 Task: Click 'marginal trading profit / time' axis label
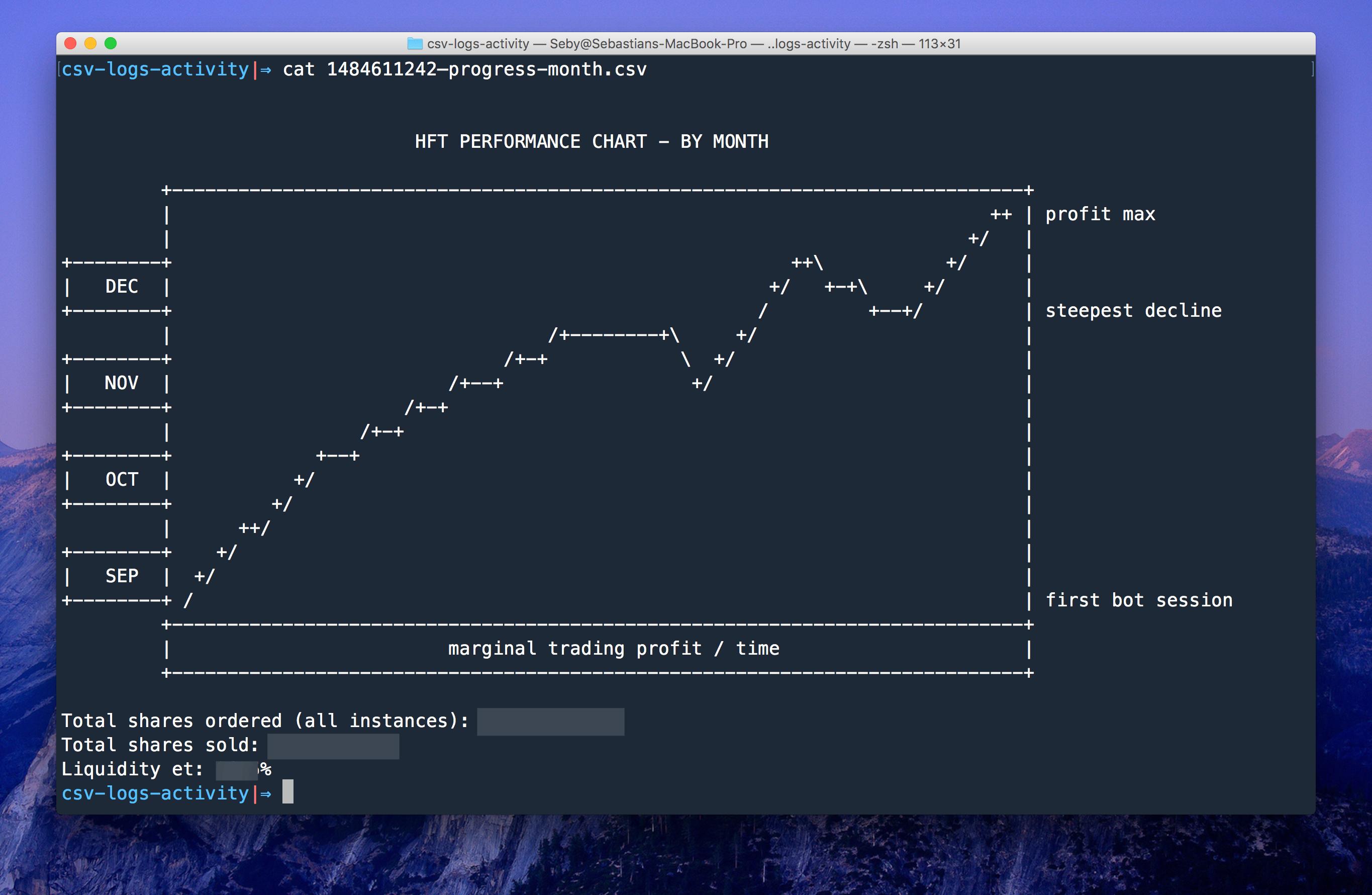click(x=613, y=648)
